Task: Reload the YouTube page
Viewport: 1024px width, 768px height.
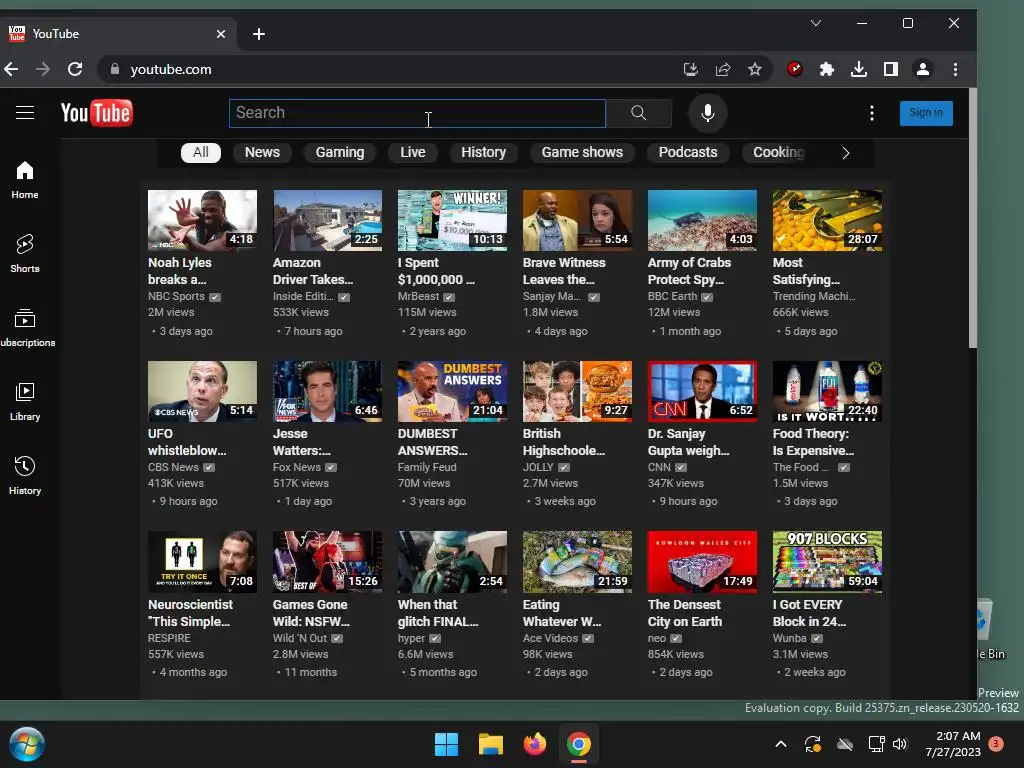Action: (x=75, y=69)
